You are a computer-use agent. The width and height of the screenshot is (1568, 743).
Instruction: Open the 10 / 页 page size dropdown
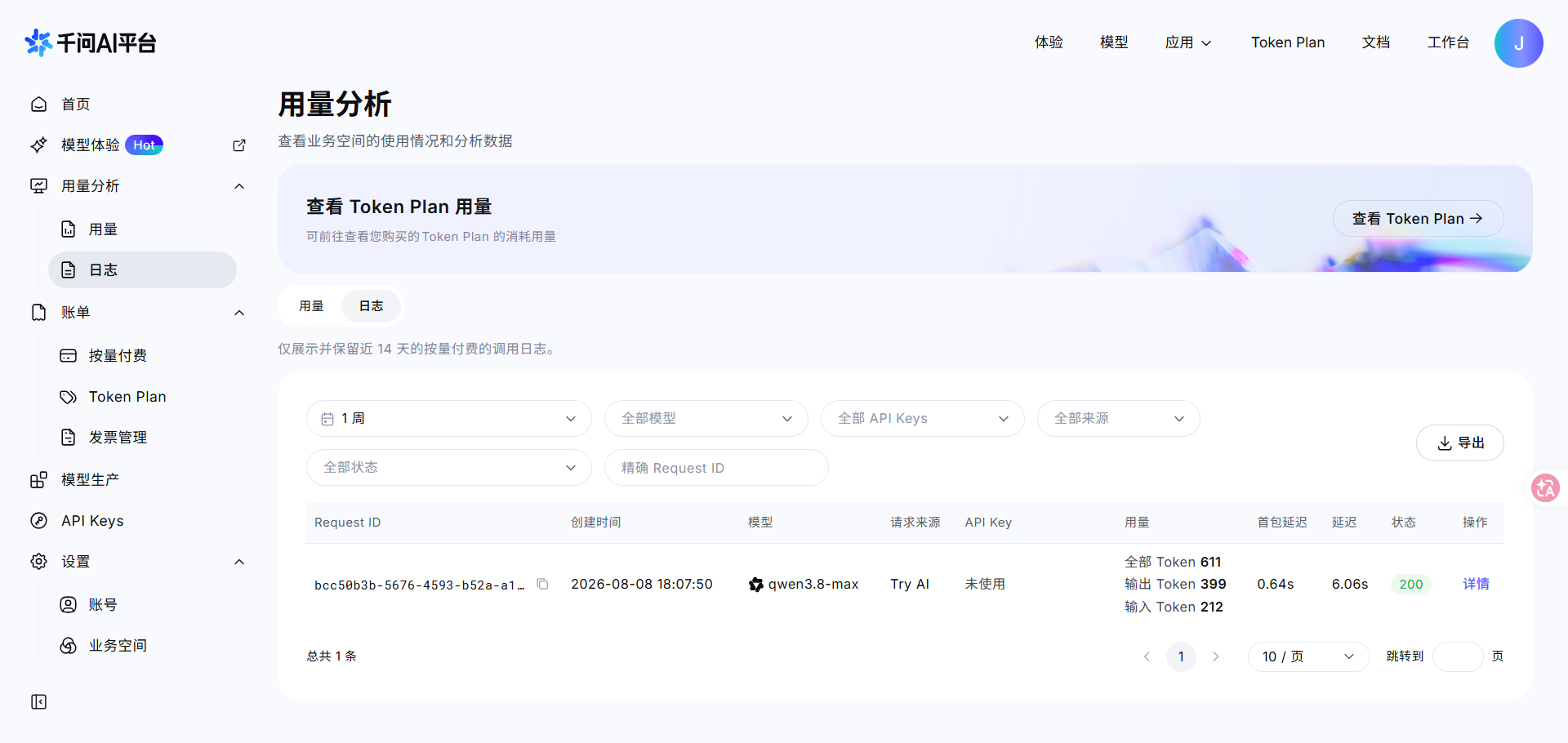1308,656
